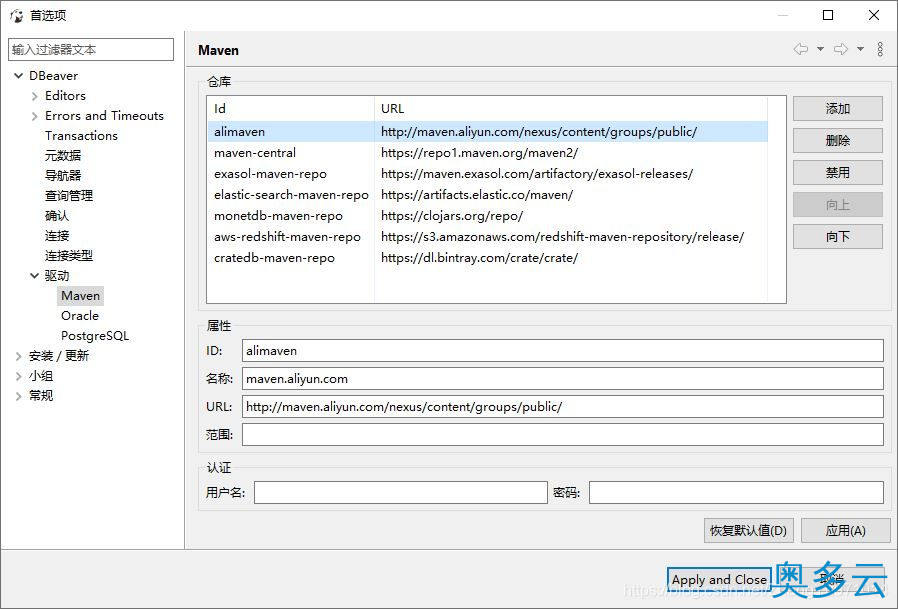Click the Id column header

coord(291,108)
